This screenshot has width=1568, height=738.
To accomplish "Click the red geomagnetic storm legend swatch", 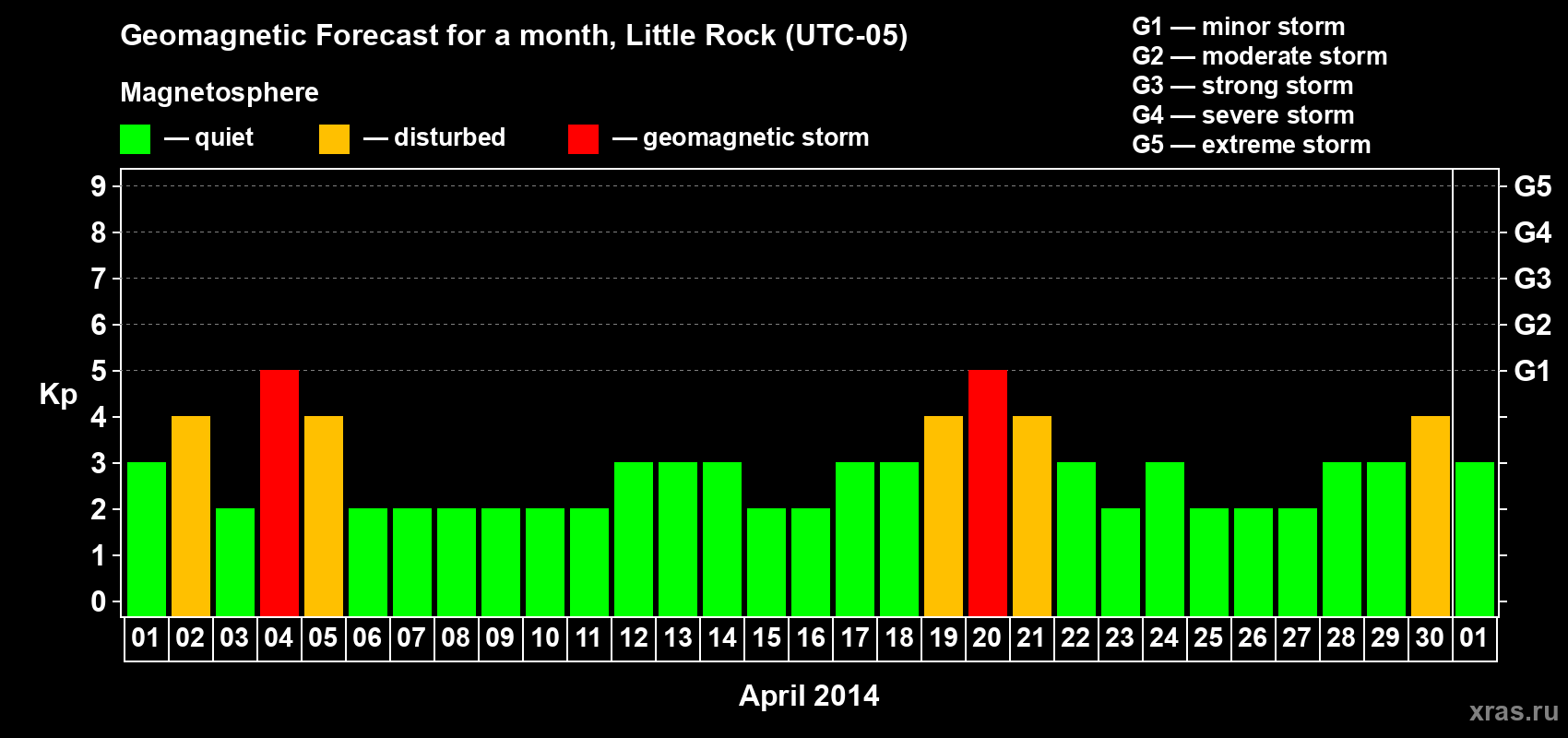I will pyautogui.click(x=583, y=139).
